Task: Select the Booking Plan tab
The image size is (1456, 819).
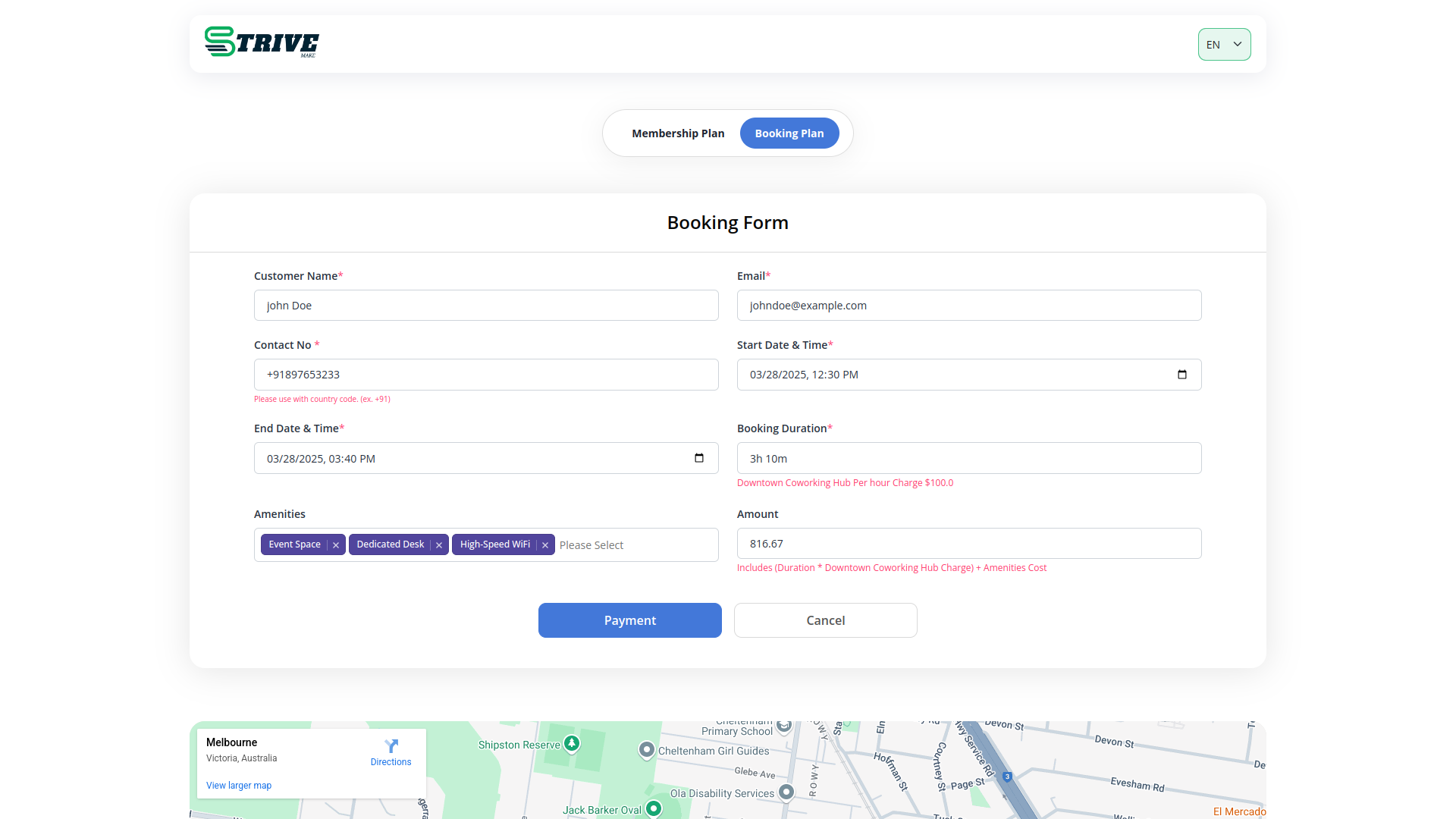Action: [789, 133]
